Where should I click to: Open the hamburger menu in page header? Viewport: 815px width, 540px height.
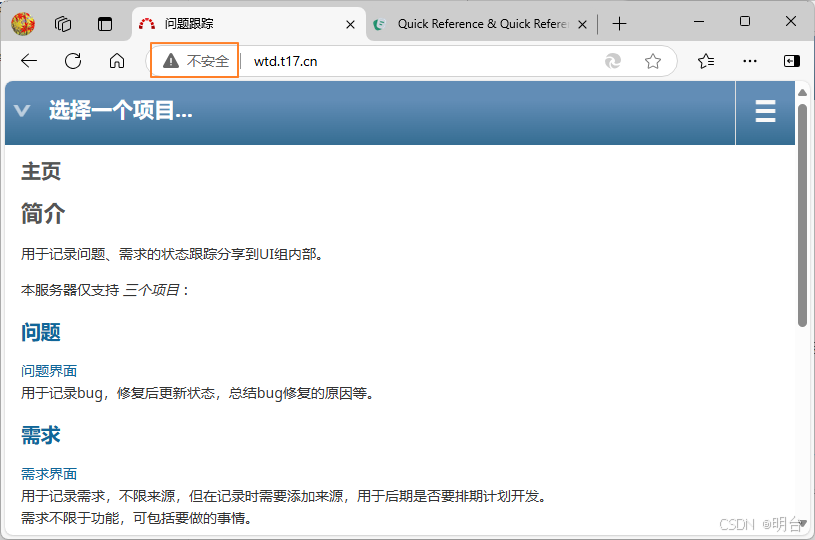(765, 111)
